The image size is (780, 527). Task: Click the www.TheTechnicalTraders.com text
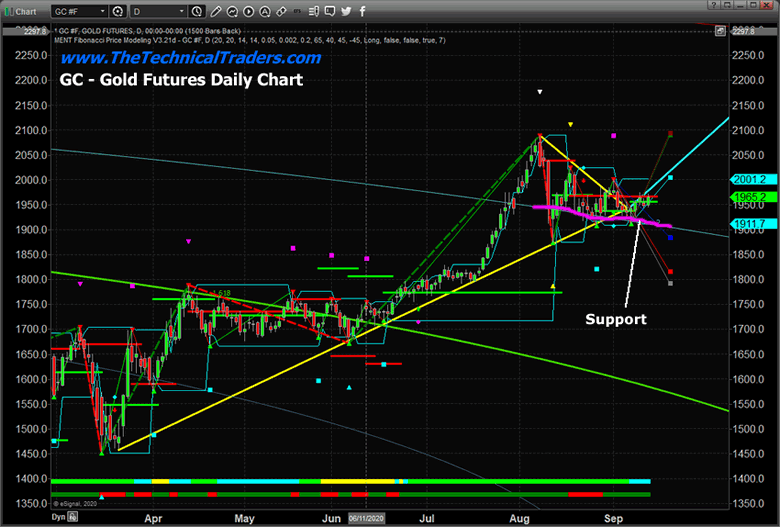click(191, 58)
